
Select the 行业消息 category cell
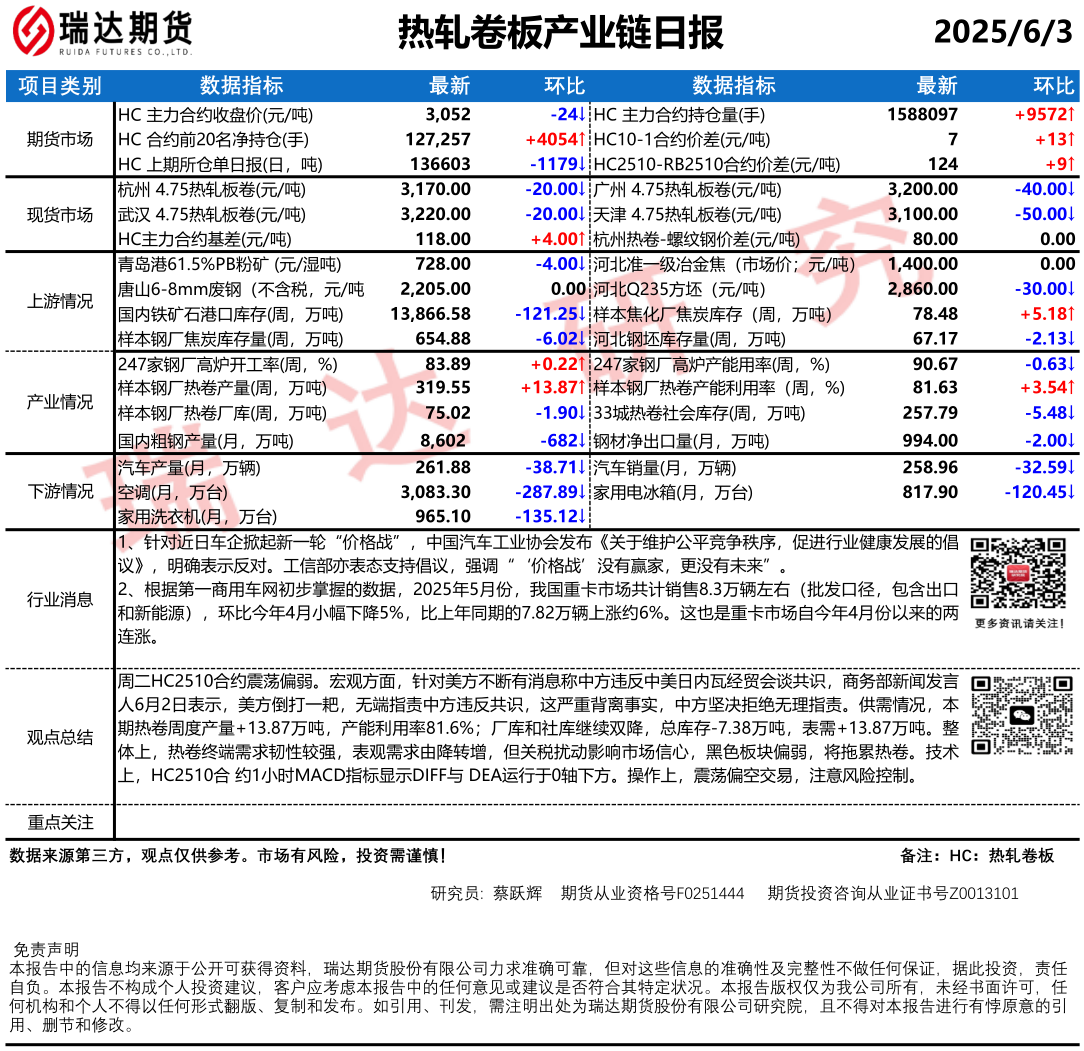tap(60, 599)
